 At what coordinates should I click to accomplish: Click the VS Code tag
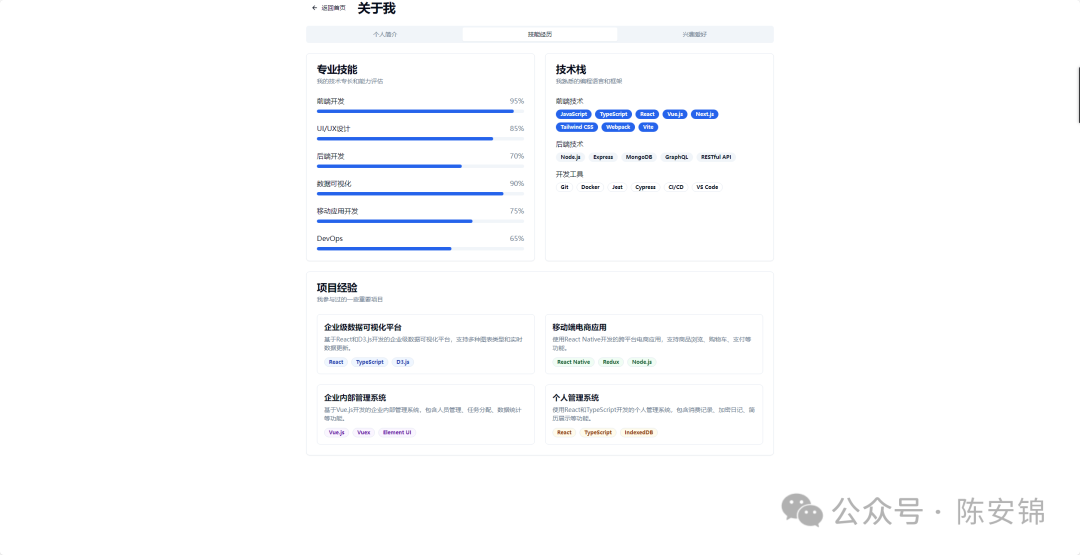[x=707, y=187]
